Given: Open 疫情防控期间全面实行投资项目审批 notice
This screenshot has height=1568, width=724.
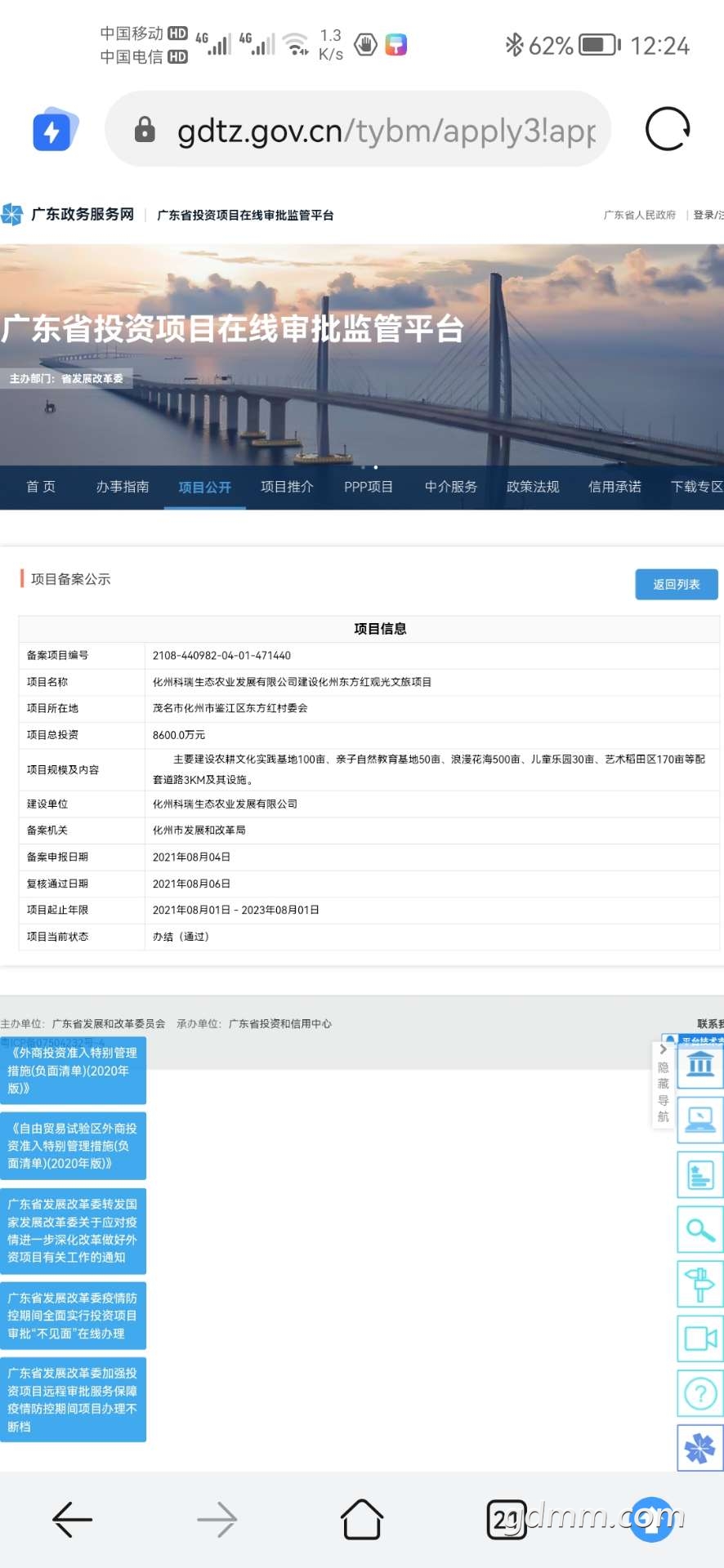Looking at the screenshot, I should [73, 1316].
